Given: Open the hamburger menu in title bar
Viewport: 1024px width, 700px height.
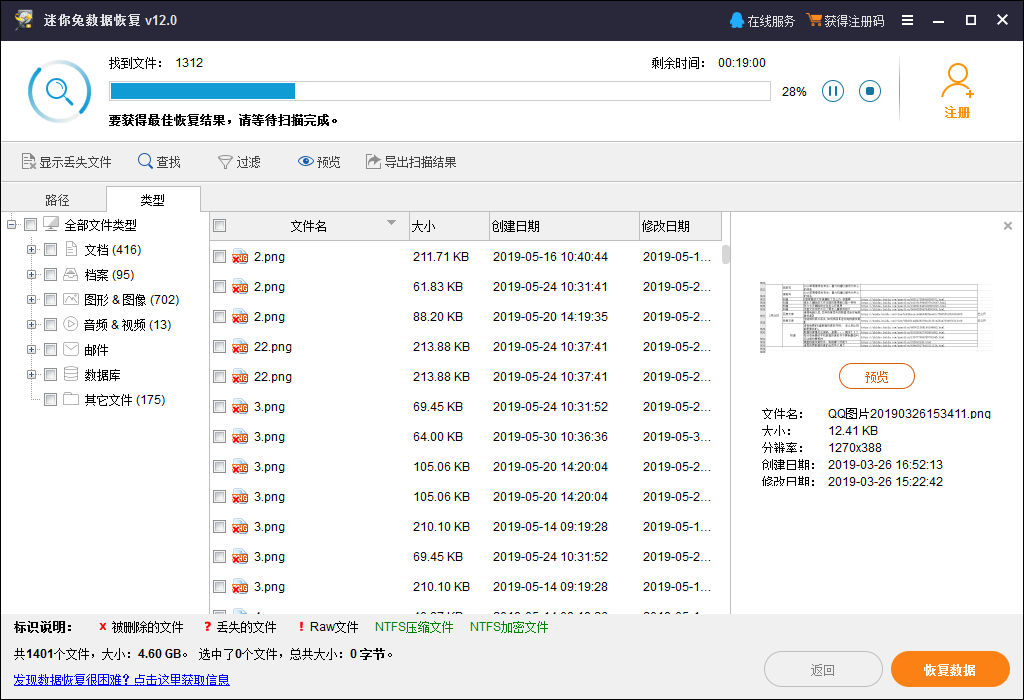Looking at the screenshot, I should (x=907, y=20).
